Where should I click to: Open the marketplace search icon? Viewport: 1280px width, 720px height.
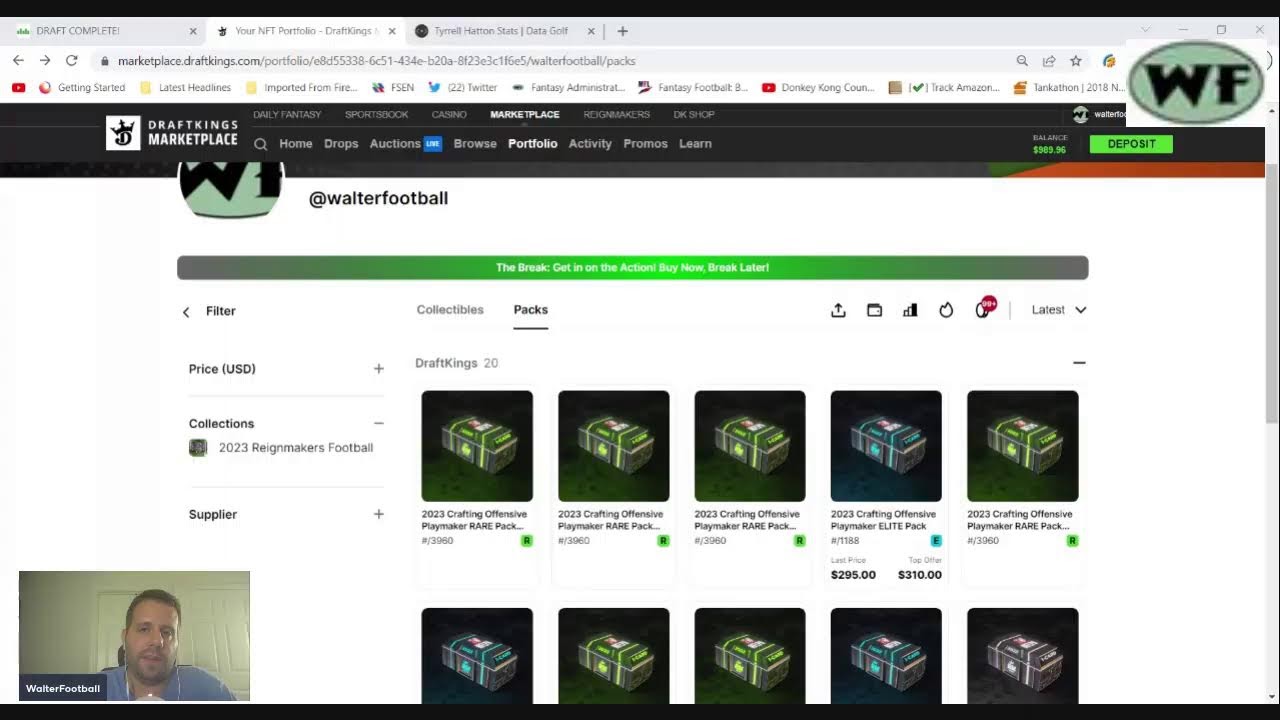click(x=260, y=144)
